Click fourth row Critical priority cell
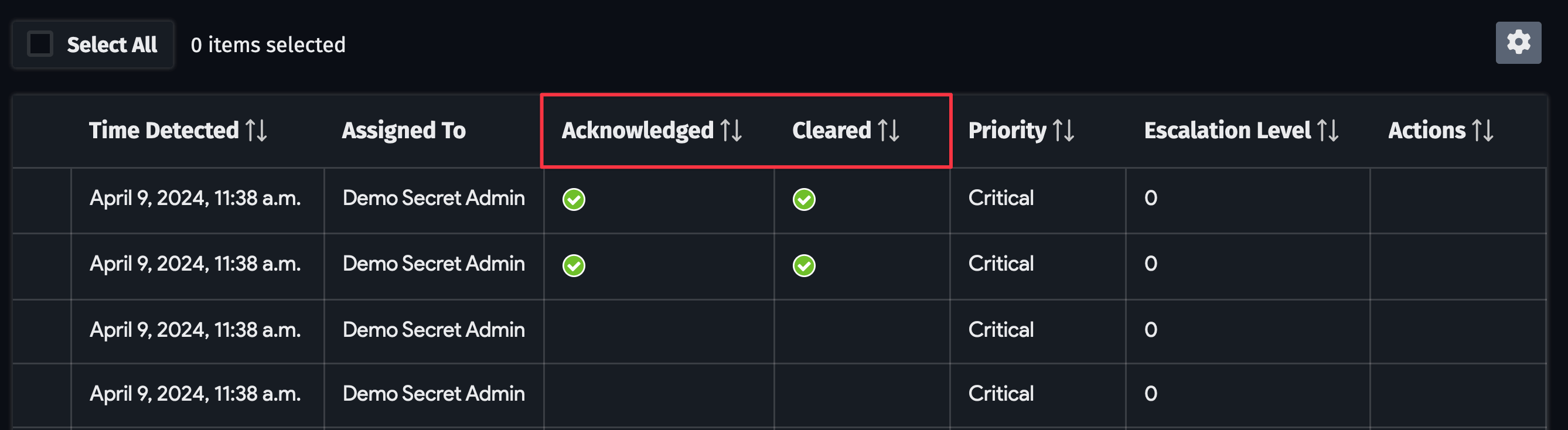Image resolution: width=1568 pixels, height=430 pixels. coord(1037,395)
